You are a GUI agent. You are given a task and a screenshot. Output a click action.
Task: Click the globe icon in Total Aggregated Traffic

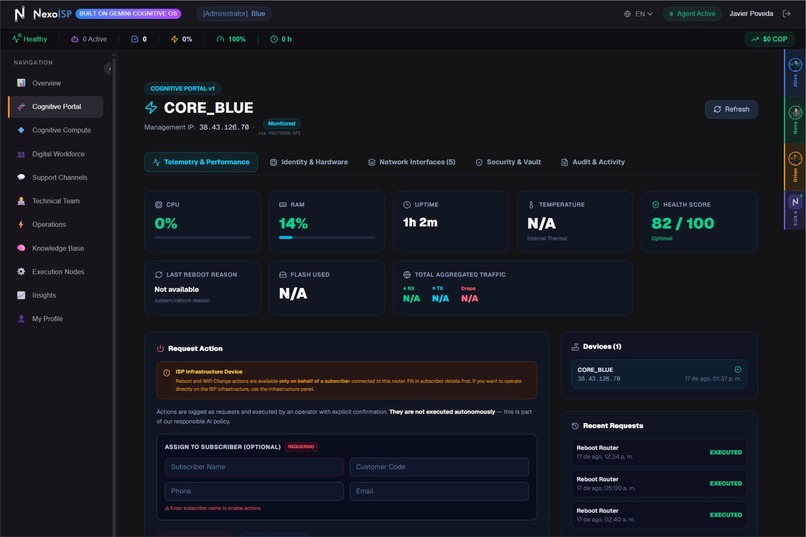[407, 275]
